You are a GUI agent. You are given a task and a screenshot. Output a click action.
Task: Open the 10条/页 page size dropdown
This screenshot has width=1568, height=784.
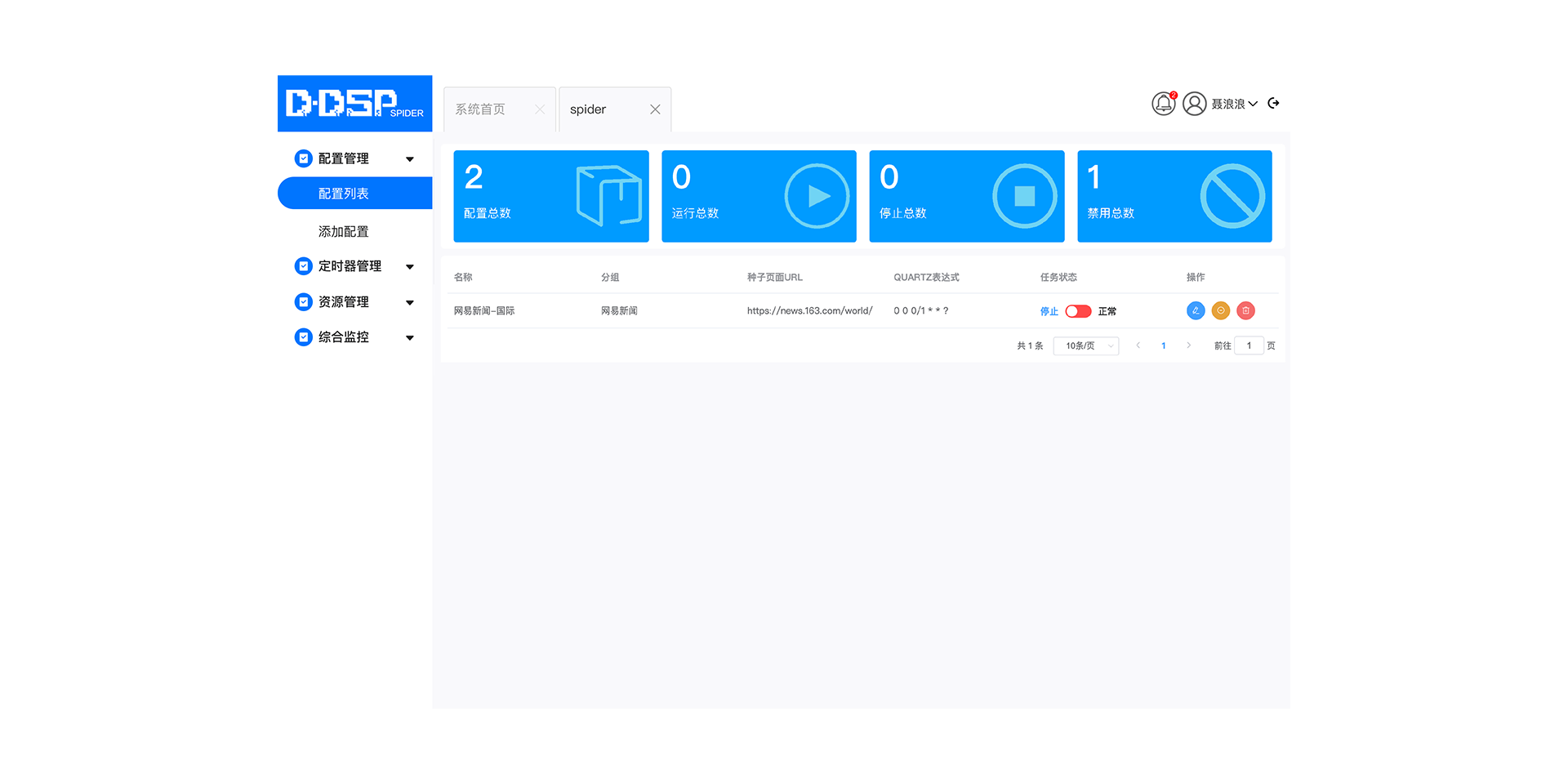click(1086, 346)
